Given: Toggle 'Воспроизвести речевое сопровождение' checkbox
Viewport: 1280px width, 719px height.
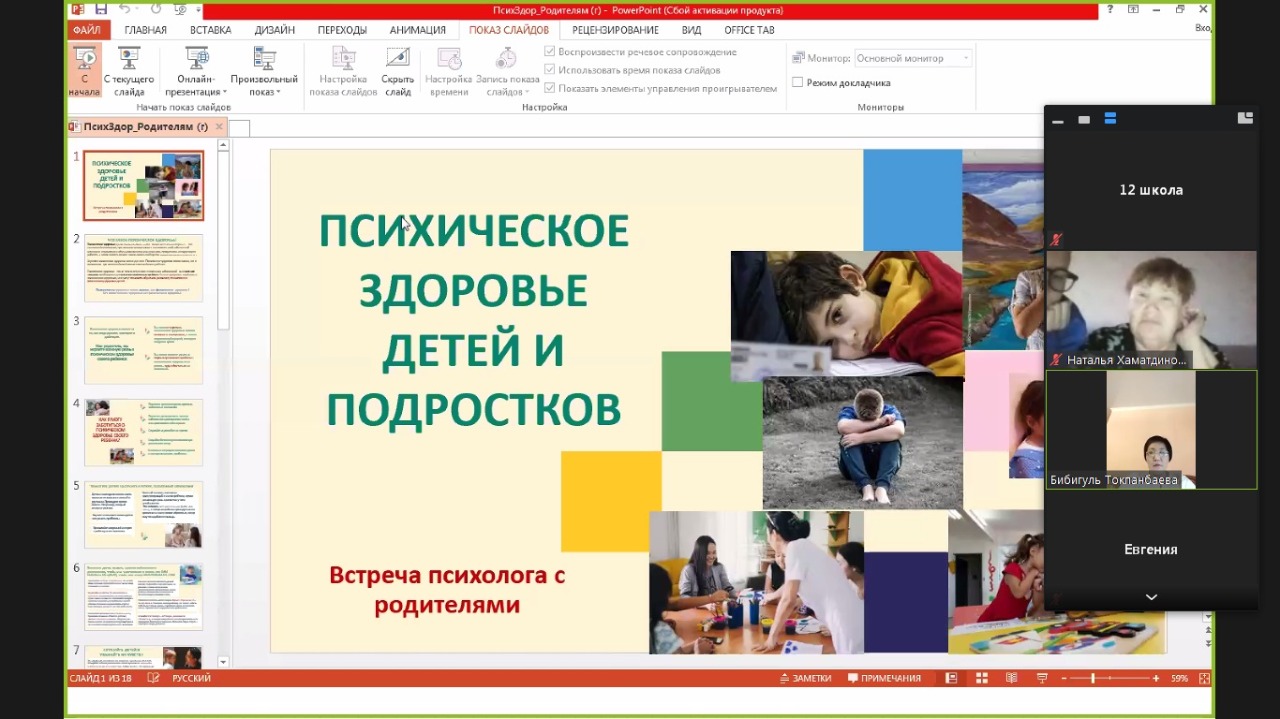Looking at the screenshot, I should click(x=550, y=52).
